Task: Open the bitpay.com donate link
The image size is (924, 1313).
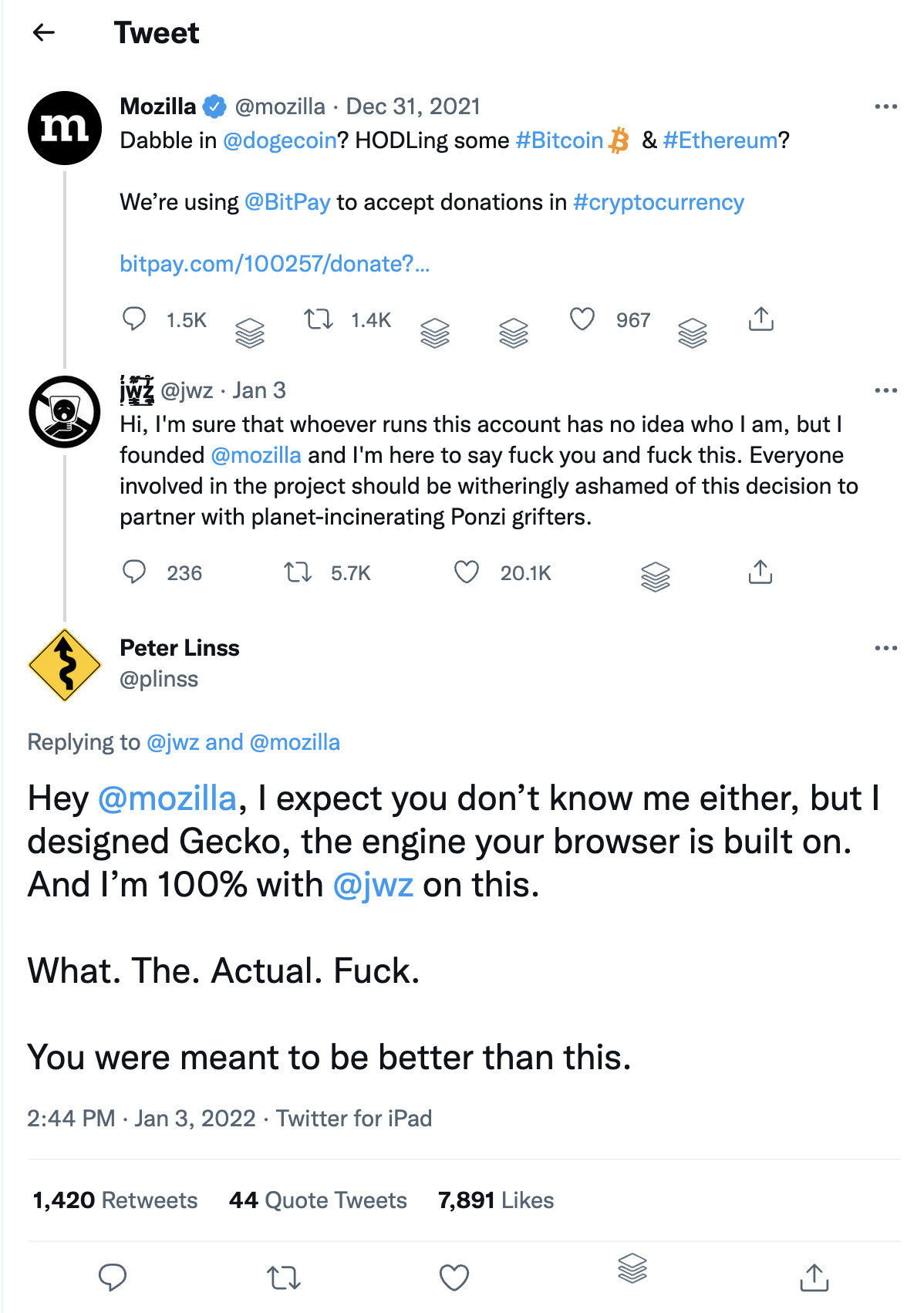Action: (275, 264)
